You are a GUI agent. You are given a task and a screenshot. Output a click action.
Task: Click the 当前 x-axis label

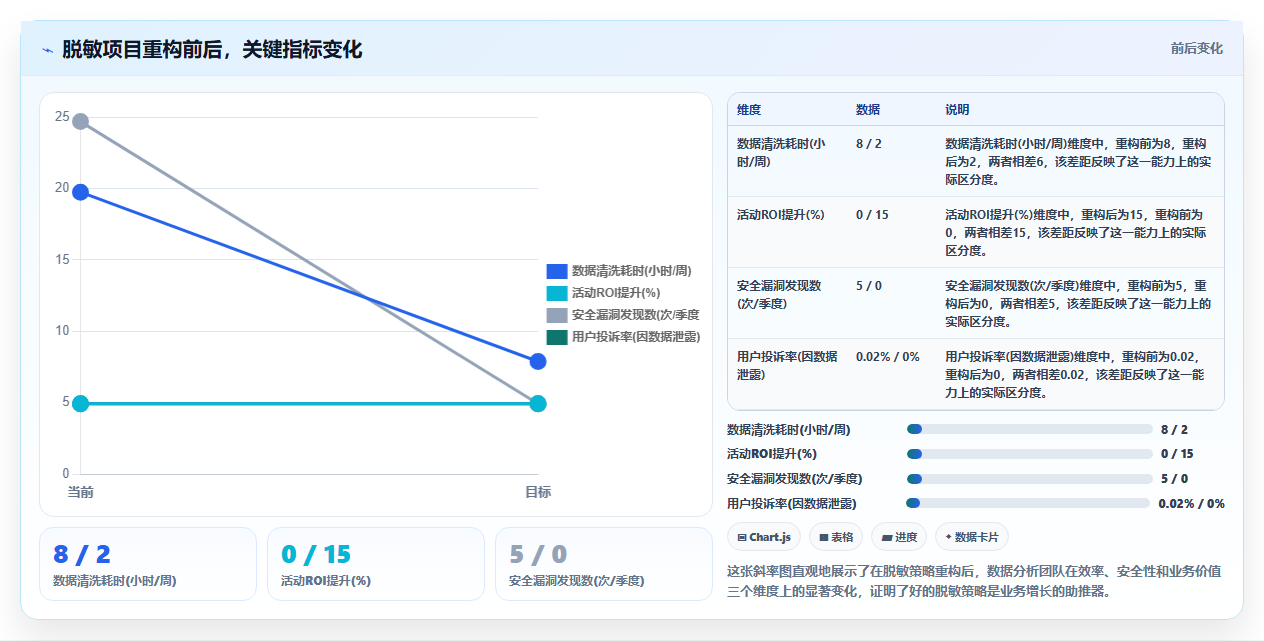pyautogui.click(x=80, y=492)
